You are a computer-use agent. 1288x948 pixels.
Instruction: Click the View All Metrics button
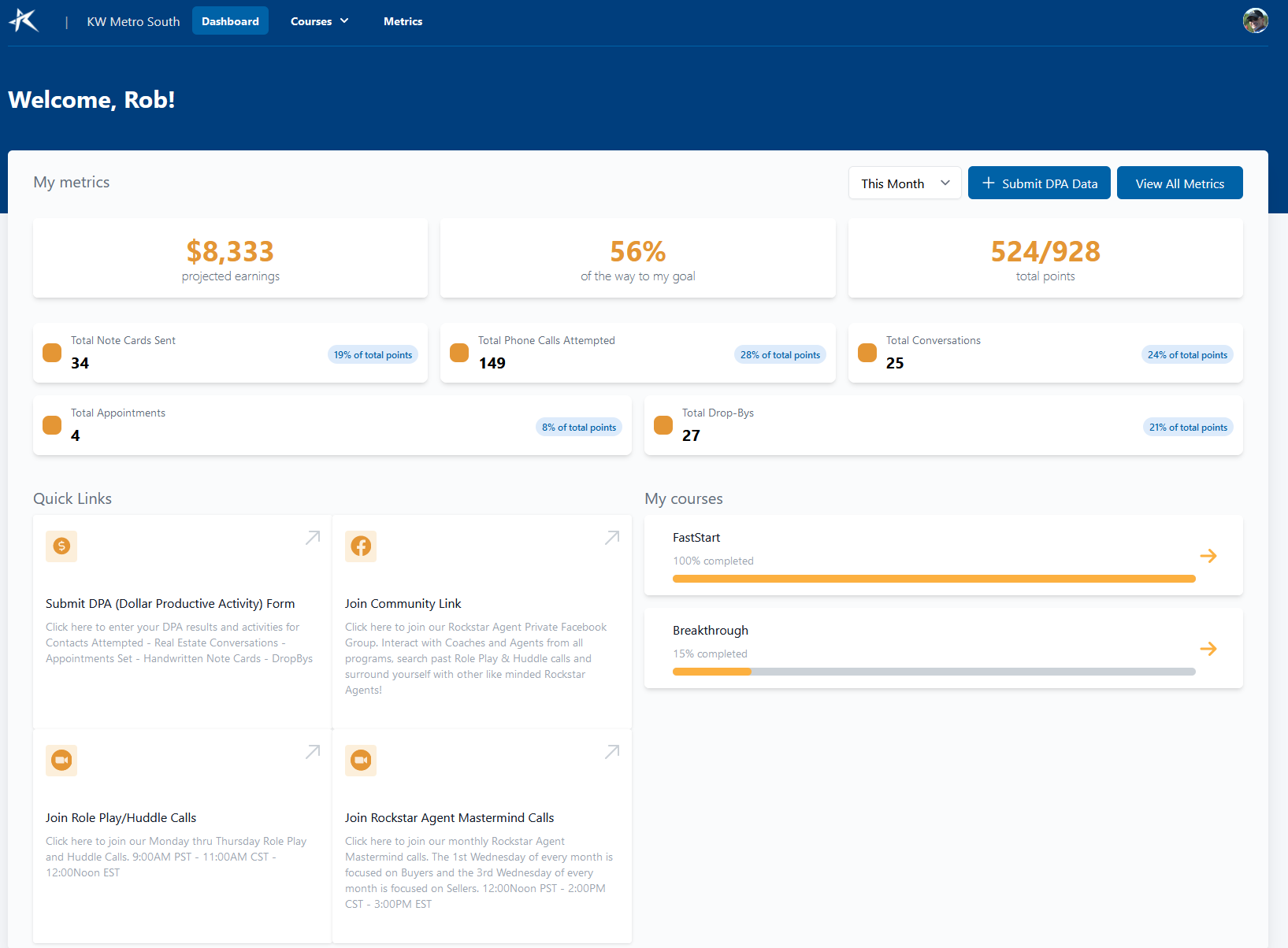tap(1179, 183)
